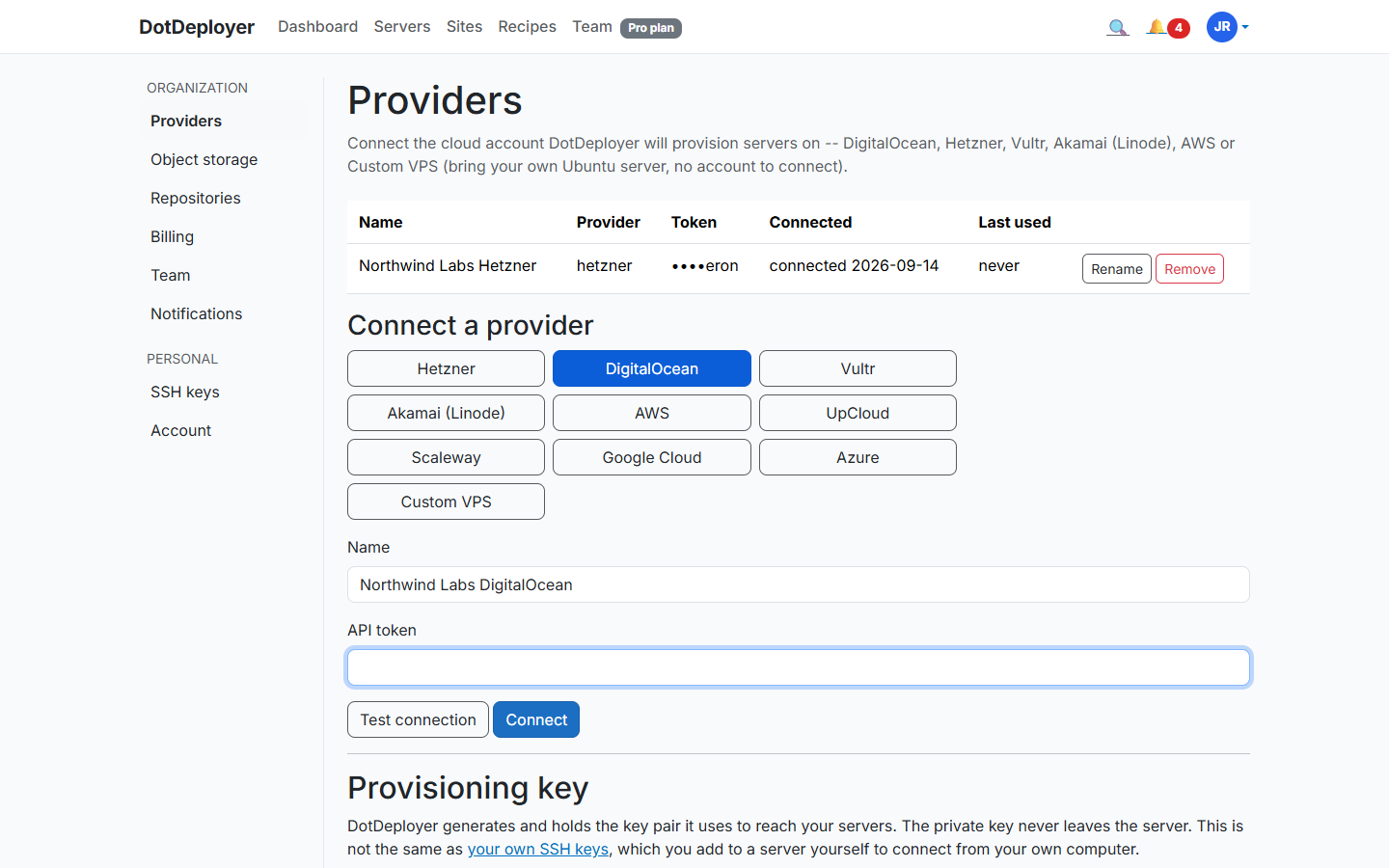1389x868 pixels.
Task: Choose the Hetzner provider option
Action: coord(446,368)
